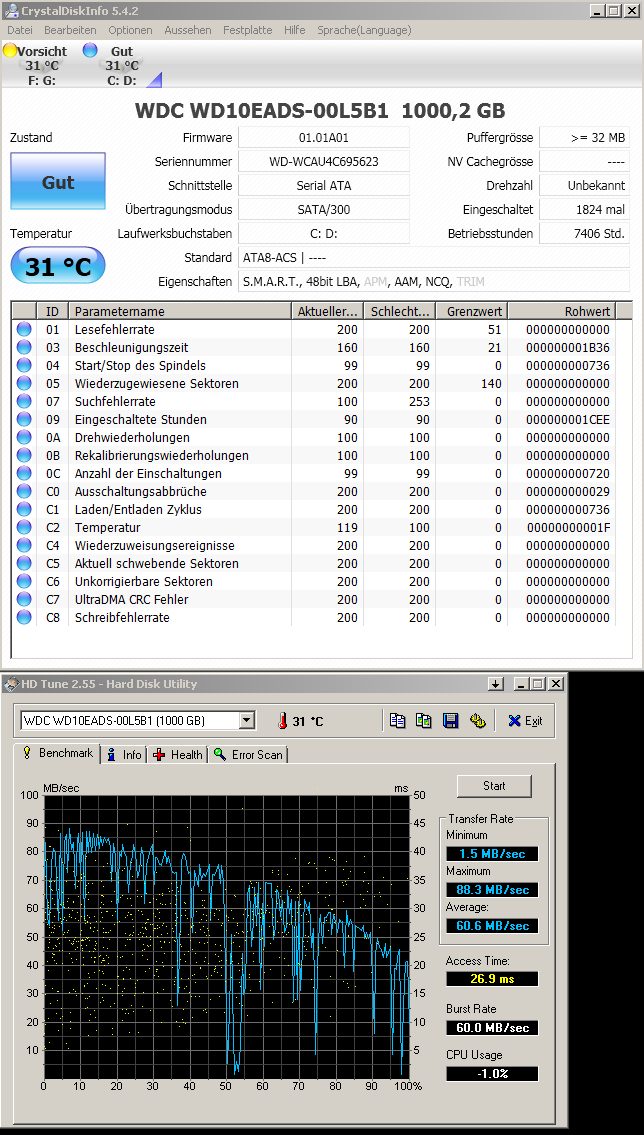Switch to the Benchmark tab in HD Tune

point(57,753)
